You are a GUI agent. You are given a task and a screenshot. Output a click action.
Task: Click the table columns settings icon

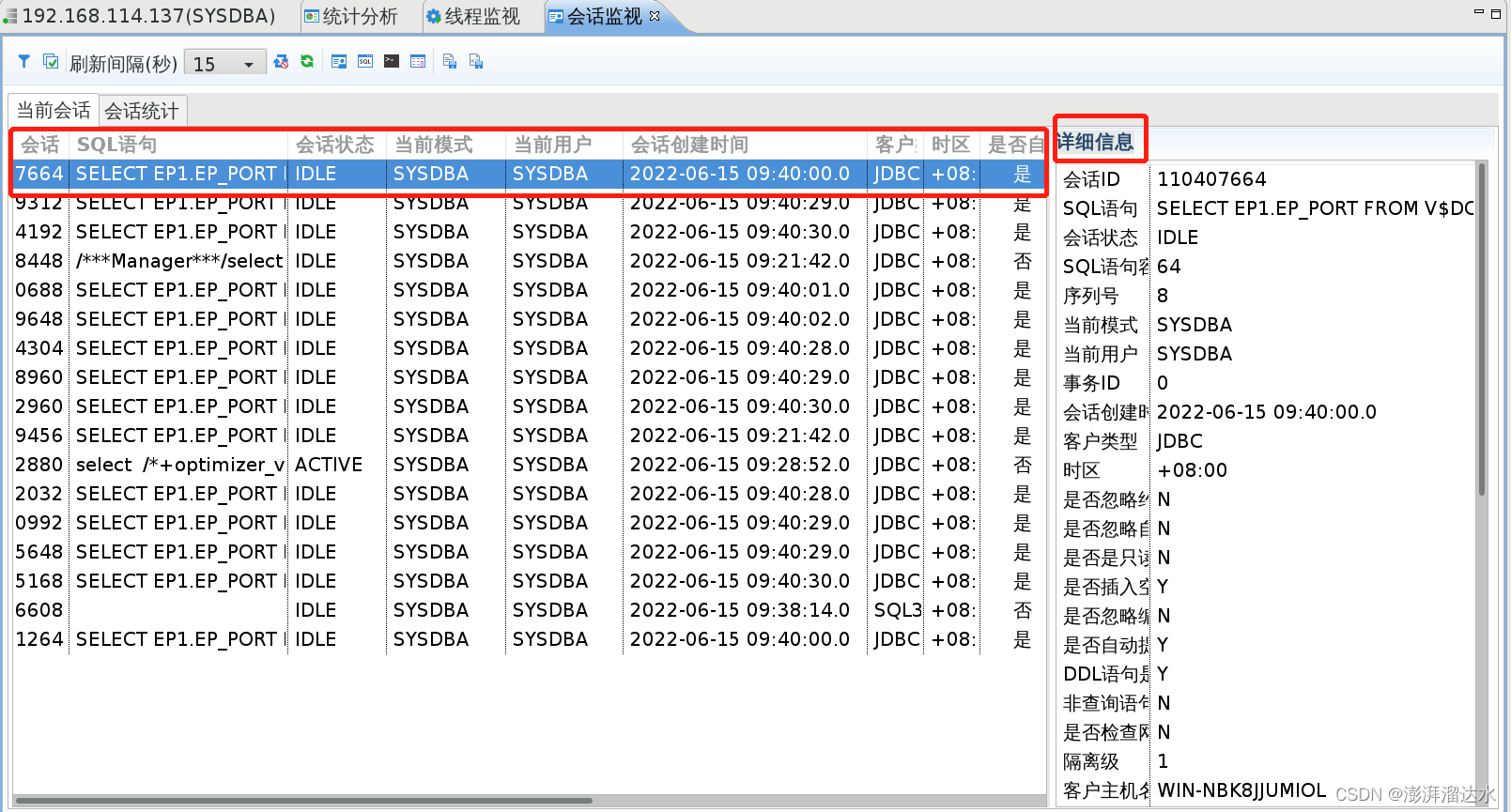click(418, 62)
